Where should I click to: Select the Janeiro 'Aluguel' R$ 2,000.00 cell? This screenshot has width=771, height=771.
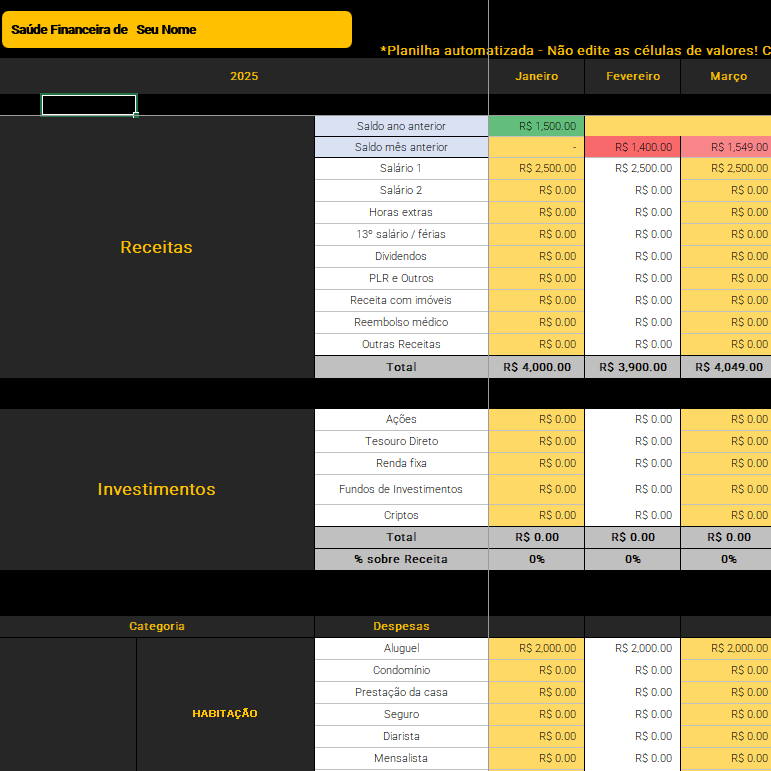[x=536, y=648]
